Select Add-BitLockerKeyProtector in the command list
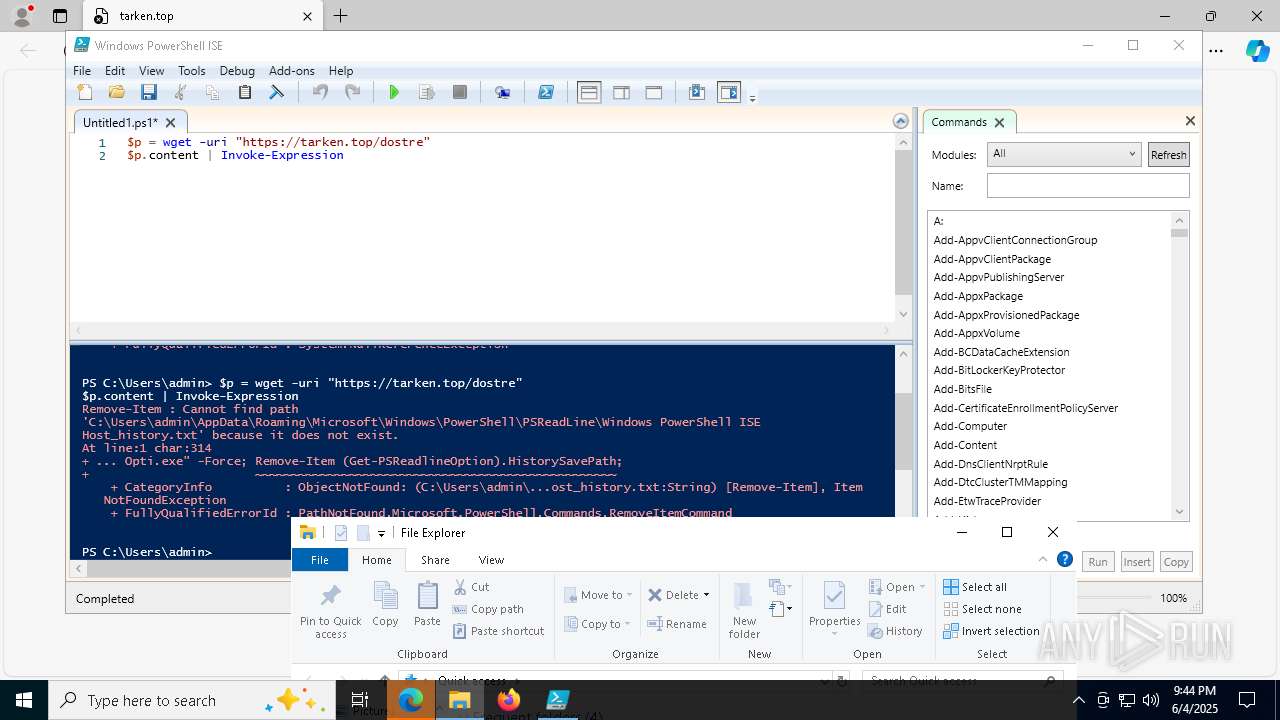The width and height of the screenshot is (1280, 720). (999, 370)
